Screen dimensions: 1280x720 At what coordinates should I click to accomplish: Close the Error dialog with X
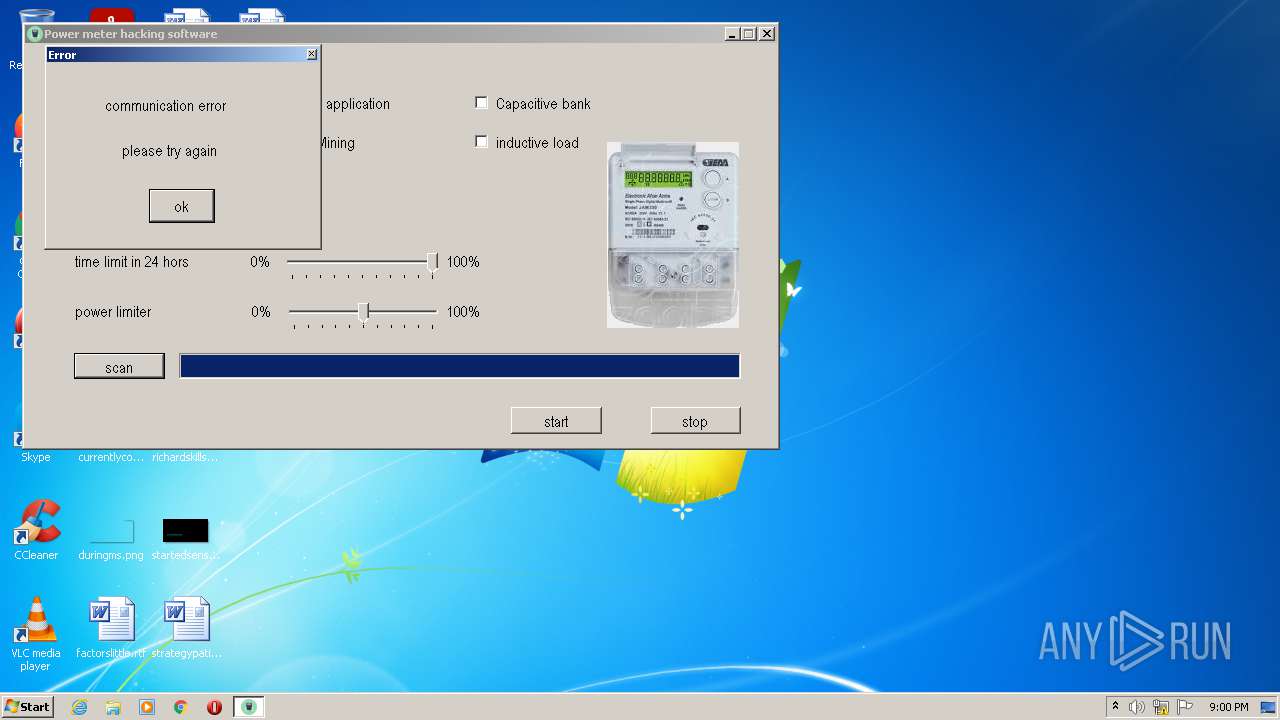pyautogui.click(x=311, y=54)
